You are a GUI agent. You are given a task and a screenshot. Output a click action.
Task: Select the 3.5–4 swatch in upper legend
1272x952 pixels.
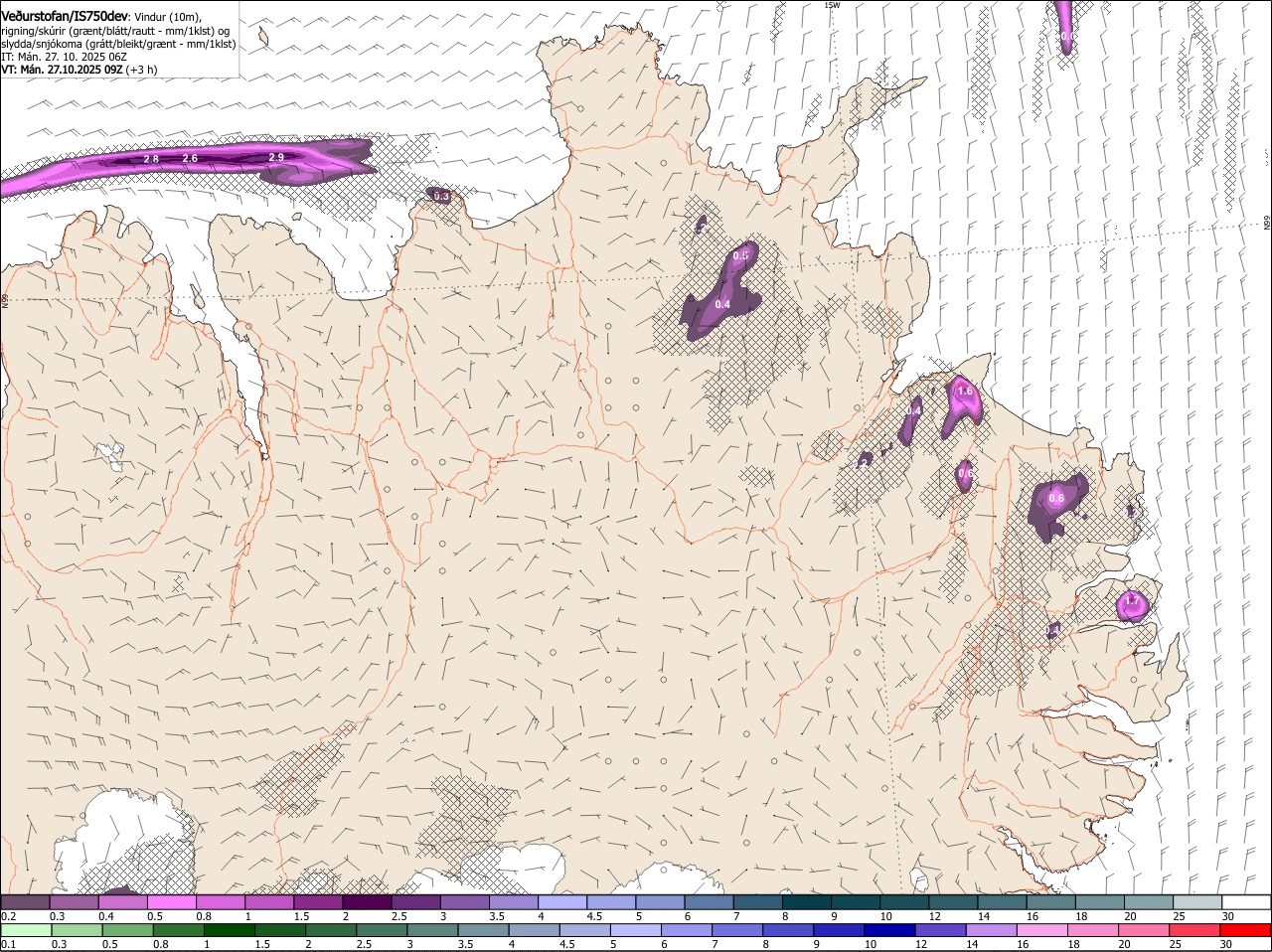515,902
